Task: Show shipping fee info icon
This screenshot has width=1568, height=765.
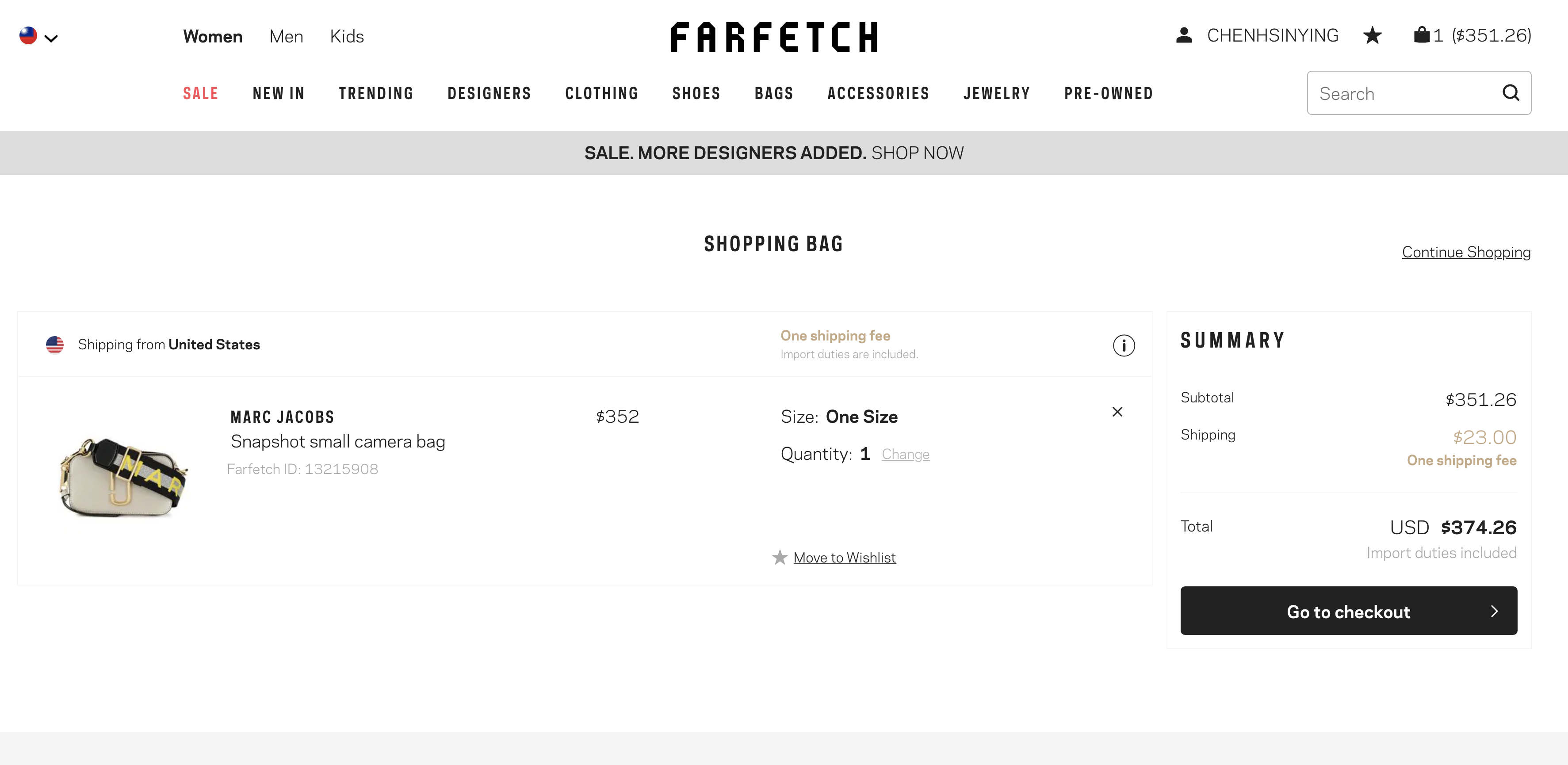Action: point(1124,345)
